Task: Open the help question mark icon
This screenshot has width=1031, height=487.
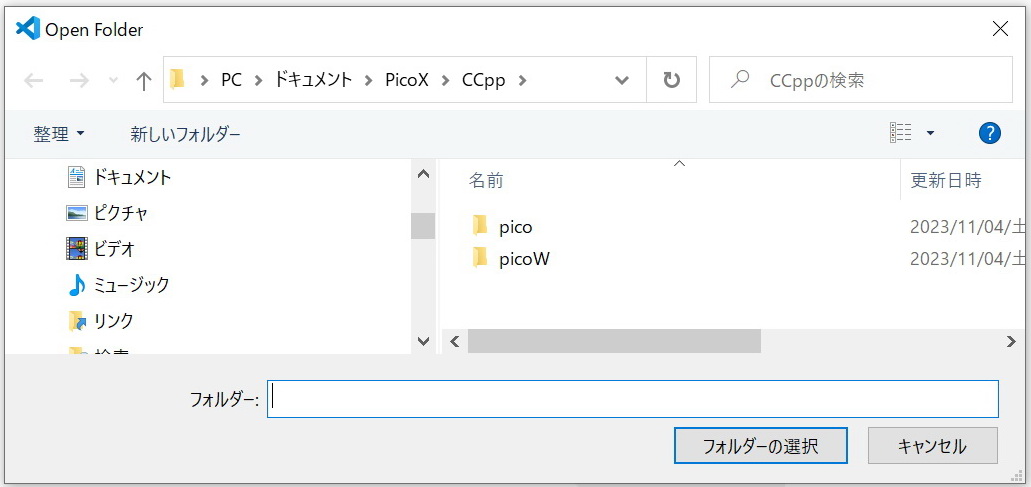Action: pos(990,133)
